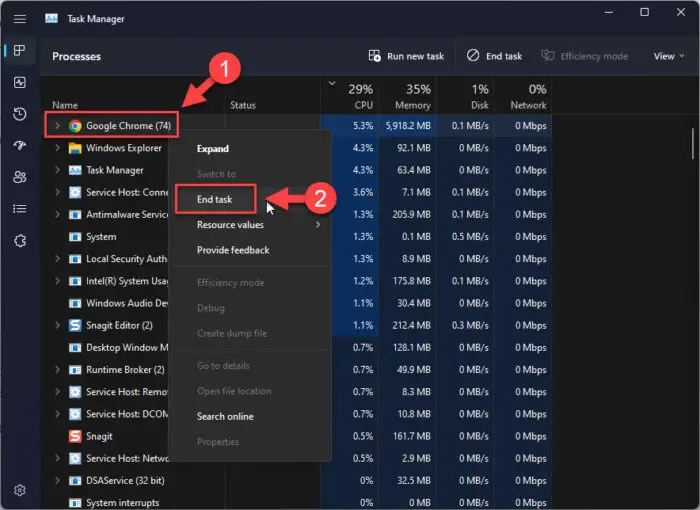700x510 pixels.
Task: Open the Users icon in sidebar
Action: tap(20, 177)
